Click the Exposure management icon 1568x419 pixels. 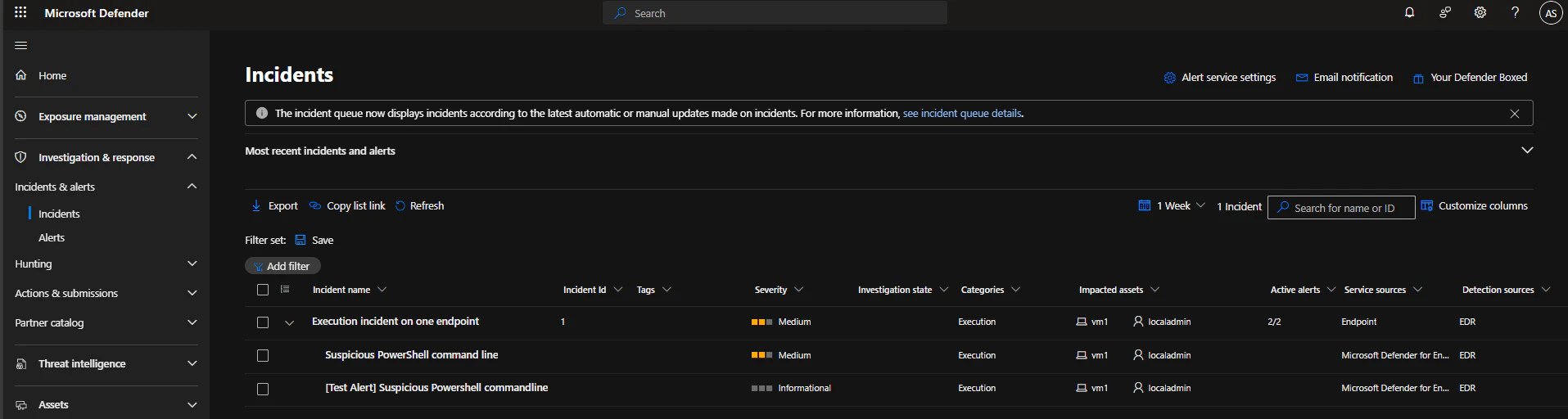[x=21, y=116]
